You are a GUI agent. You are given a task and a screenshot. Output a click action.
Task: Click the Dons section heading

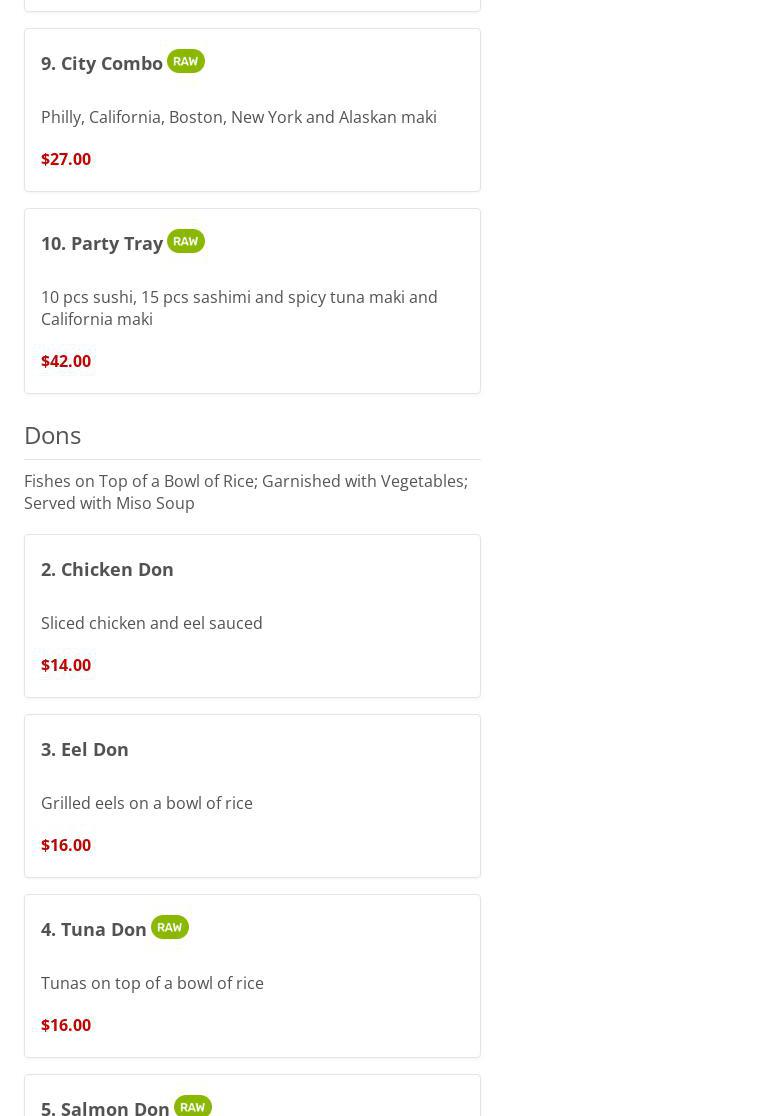coord(52,435)
